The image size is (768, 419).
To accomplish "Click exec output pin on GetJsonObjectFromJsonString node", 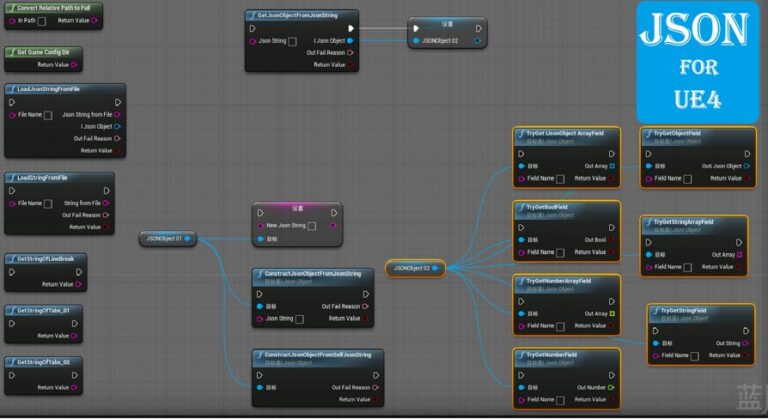I will (351, 28).
